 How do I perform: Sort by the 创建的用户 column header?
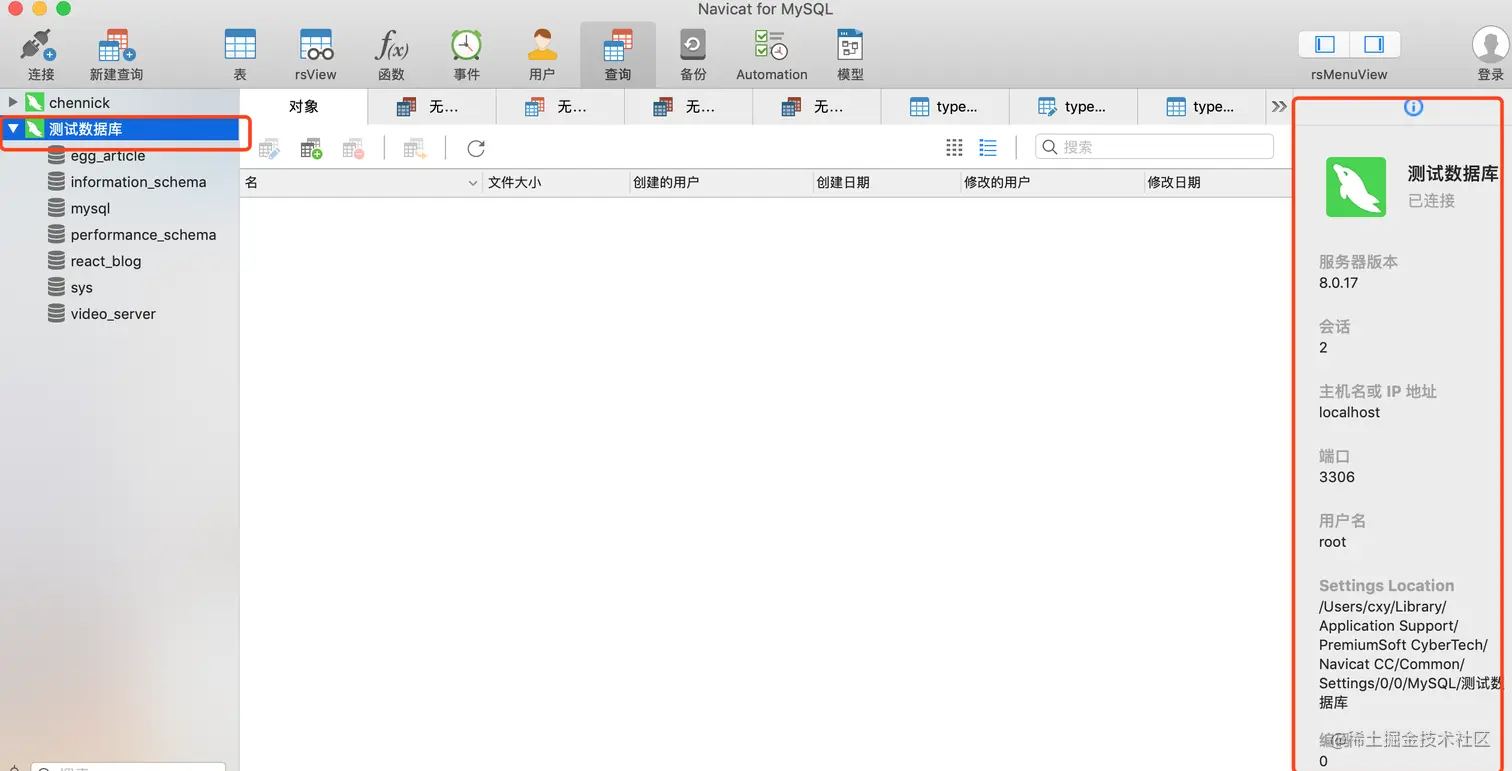coord(720,183)
